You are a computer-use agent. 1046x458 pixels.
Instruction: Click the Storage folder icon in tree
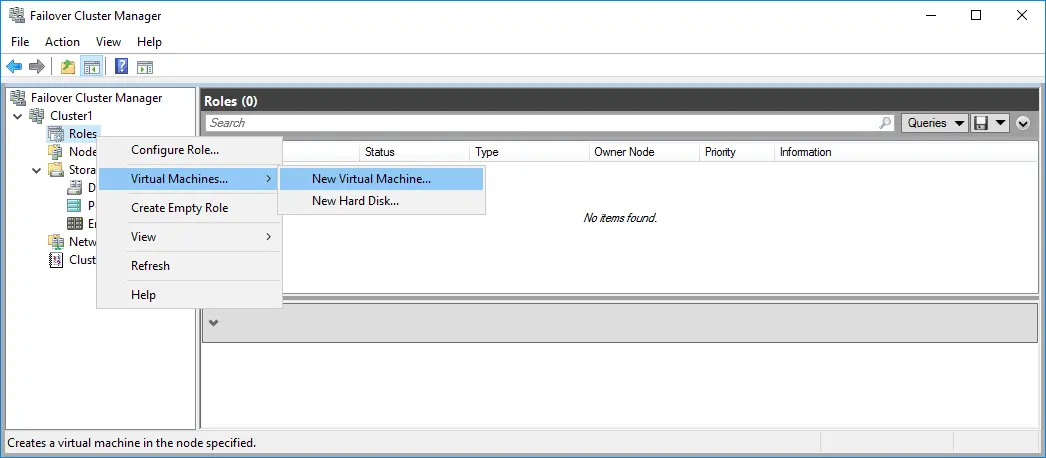[56, 170]
